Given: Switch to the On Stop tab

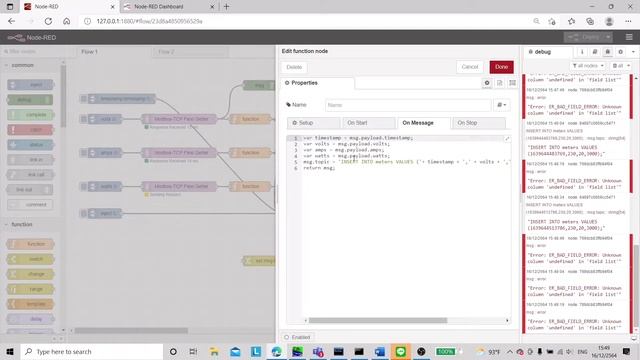Looking at the screenshot, I should coord(479,123).
